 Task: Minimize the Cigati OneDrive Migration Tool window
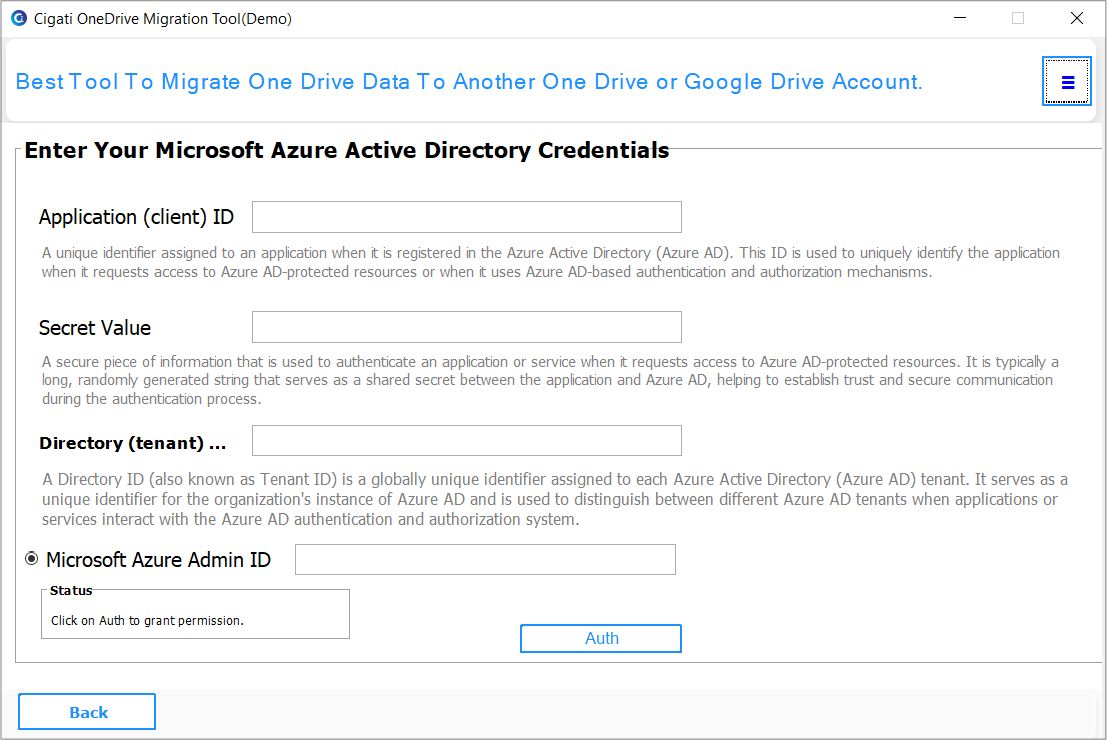pos(959,18)
